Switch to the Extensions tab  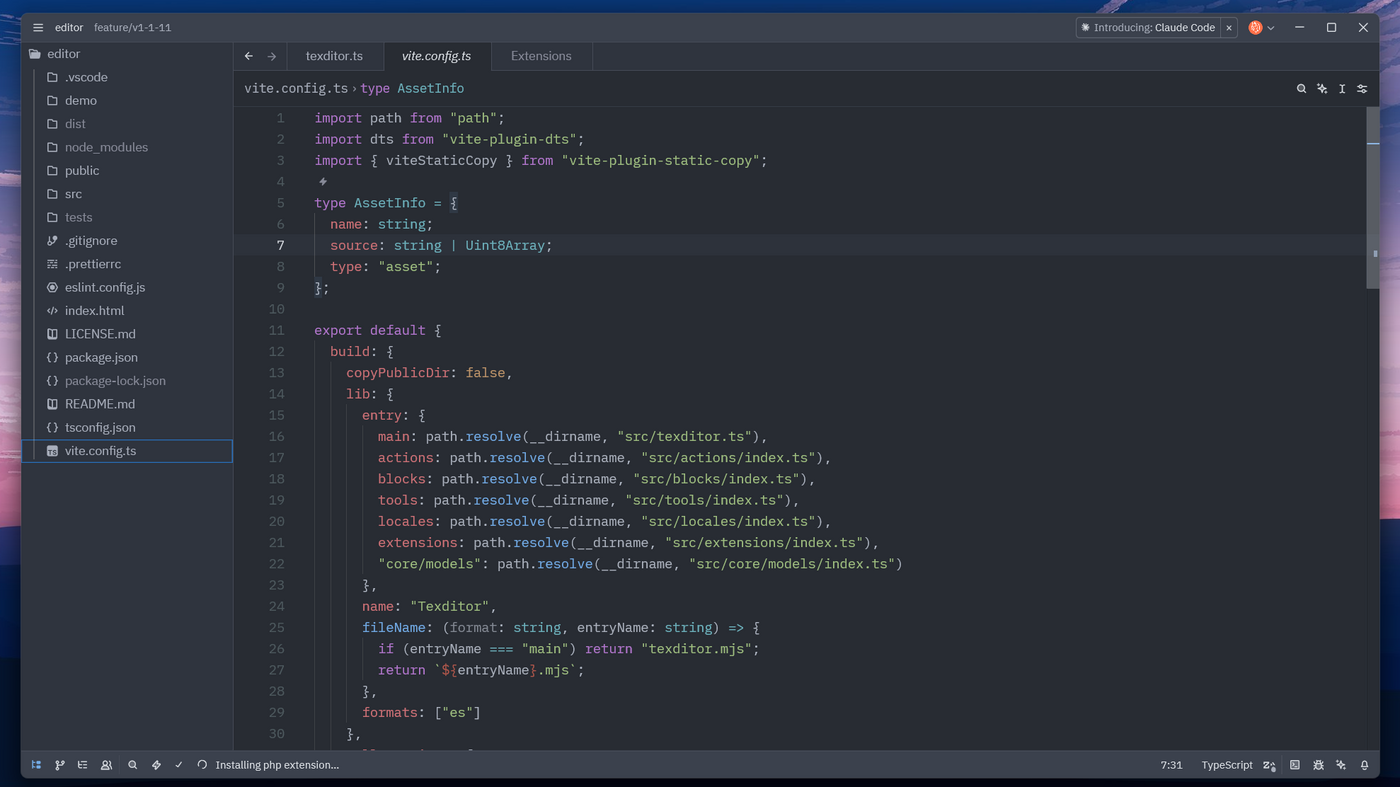(541, 56)
